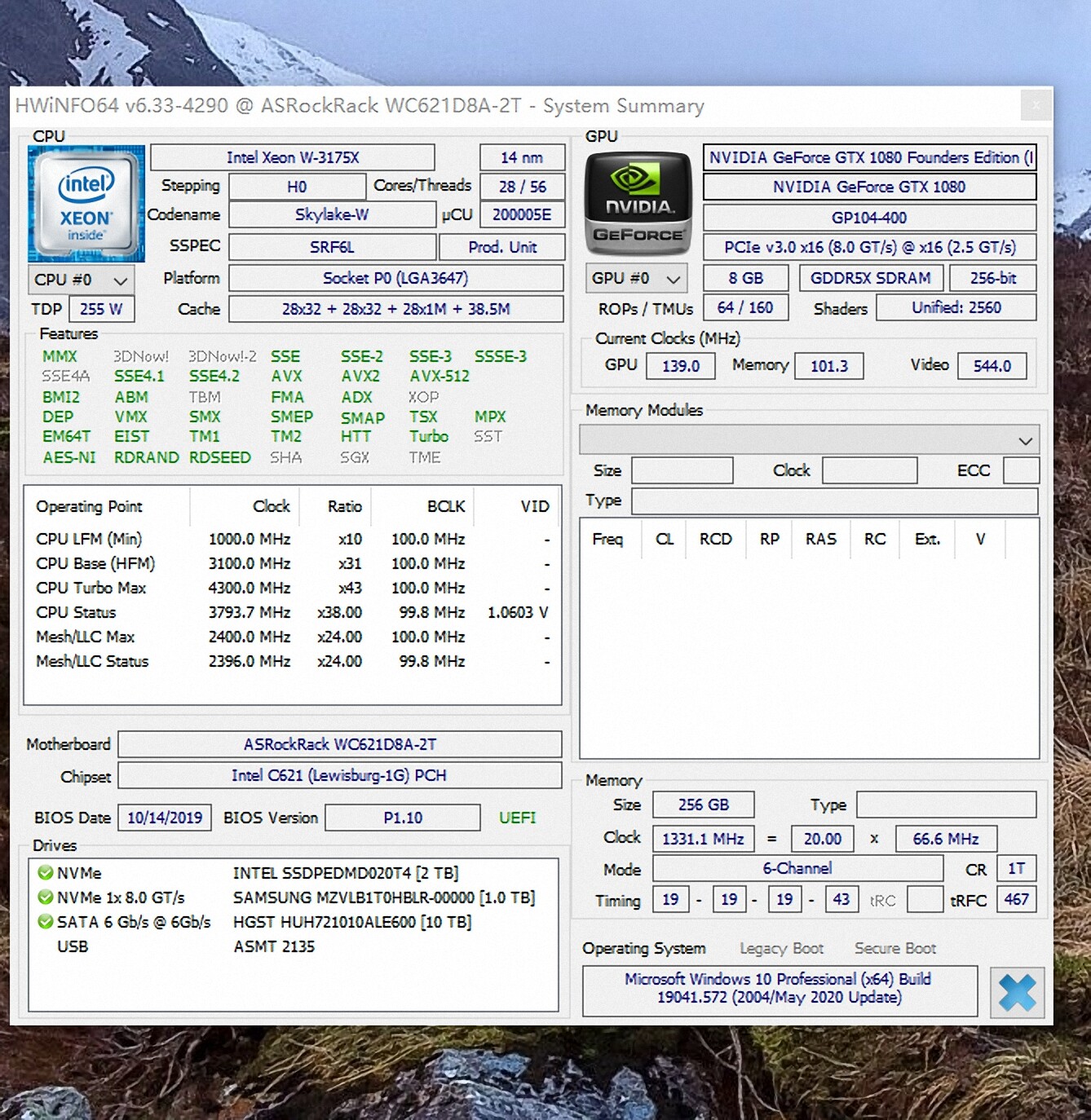Open the GPU #0 selector dropdown
Image resolution: width=1091 pixels, height=1120 pixels.
[636, 278]
